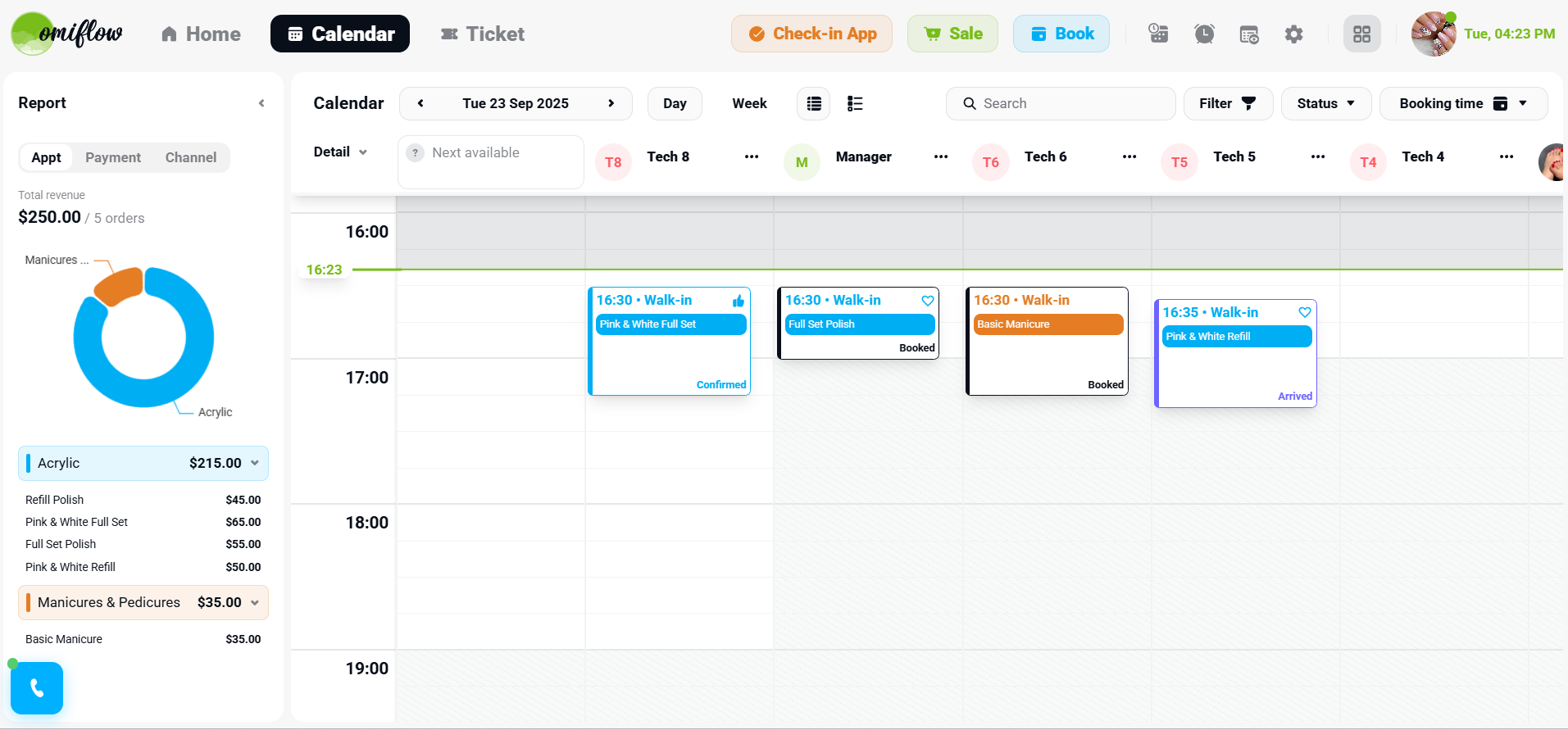Switch calendar to Week view

pyautogui.click(x=749, y=104)
